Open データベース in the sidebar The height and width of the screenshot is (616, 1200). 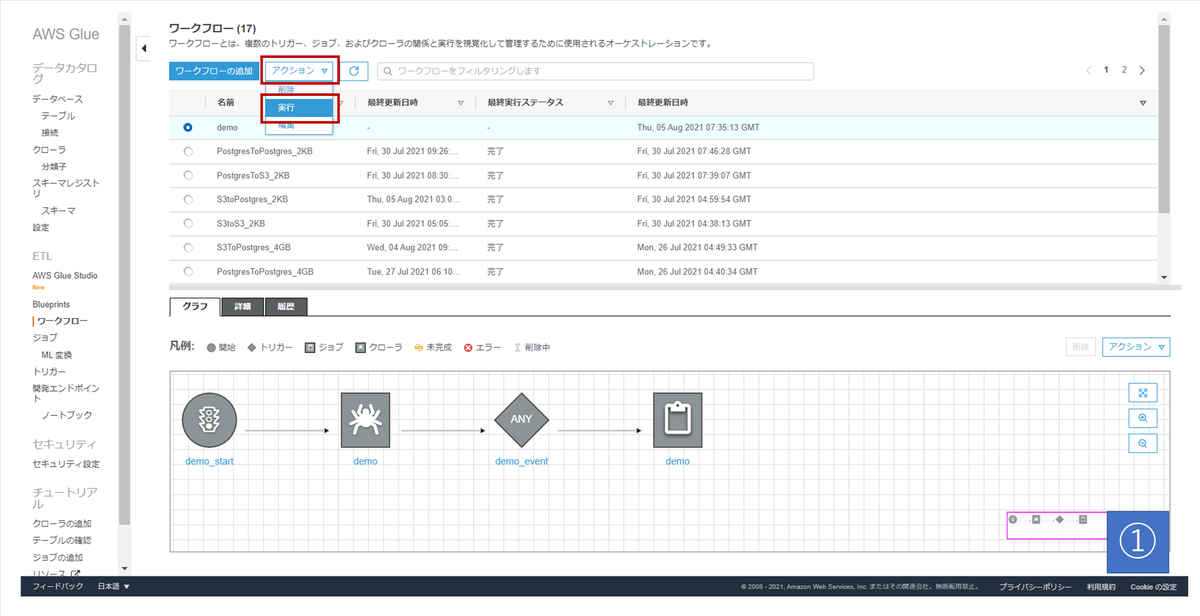click(57, 99)
